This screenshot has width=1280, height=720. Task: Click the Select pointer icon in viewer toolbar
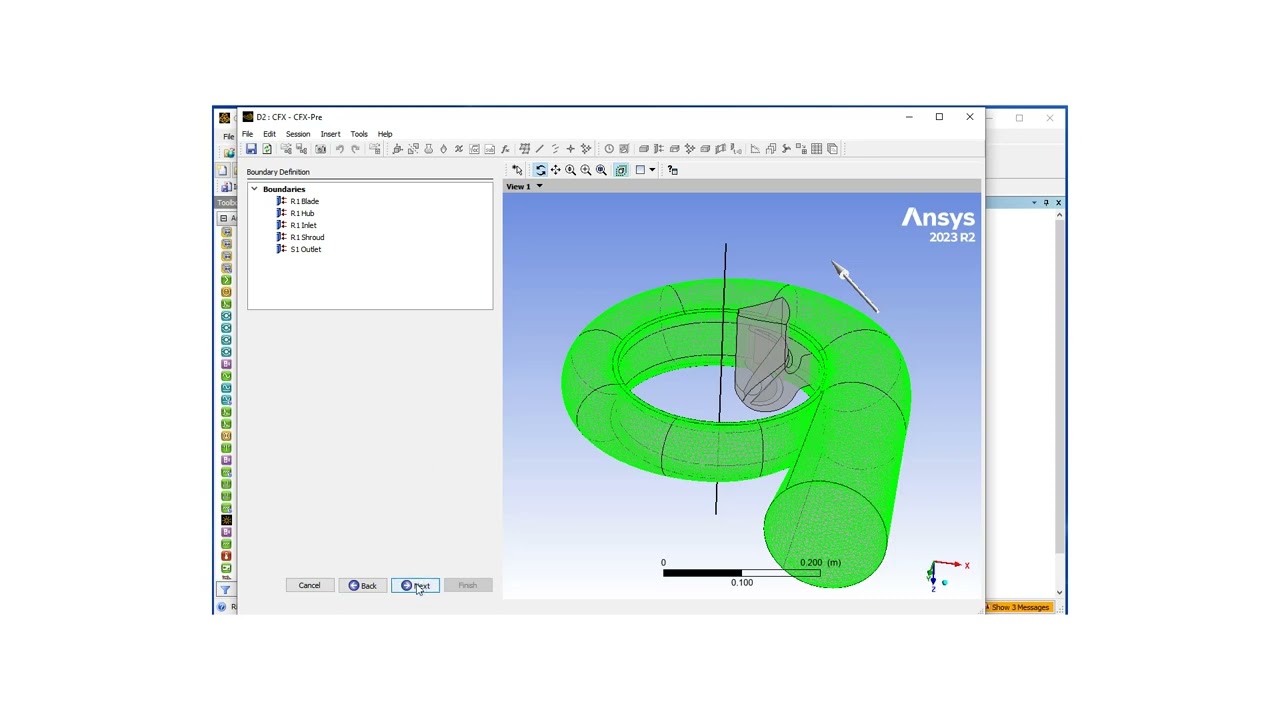(517, 170)
